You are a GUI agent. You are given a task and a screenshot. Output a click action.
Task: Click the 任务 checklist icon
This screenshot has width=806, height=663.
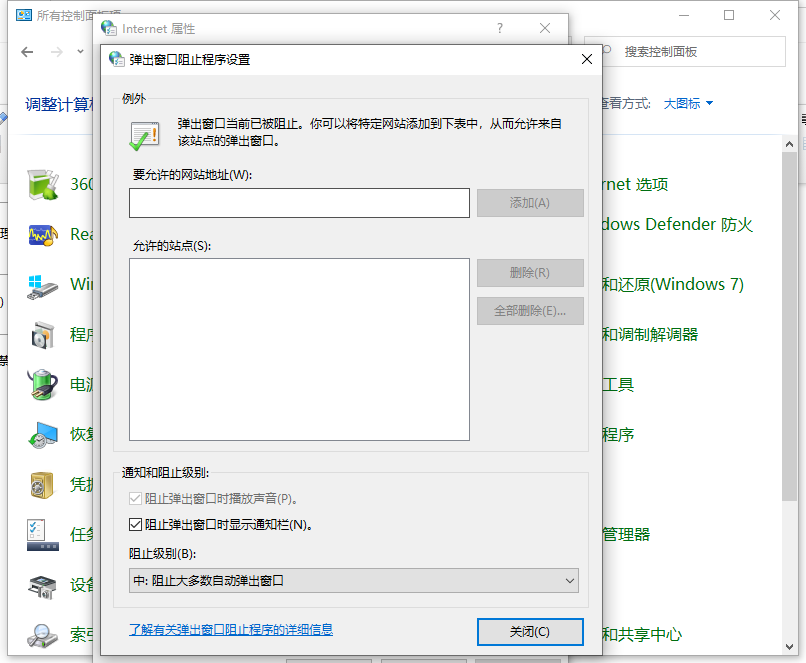tap(42, 535)
